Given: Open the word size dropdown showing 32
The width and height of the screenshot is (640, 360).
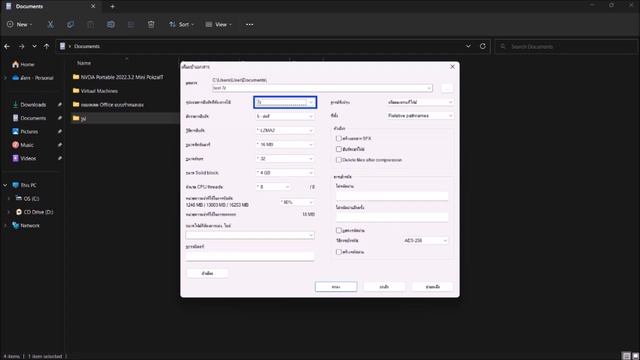Looking at the screenshot, I should point(285,158).
